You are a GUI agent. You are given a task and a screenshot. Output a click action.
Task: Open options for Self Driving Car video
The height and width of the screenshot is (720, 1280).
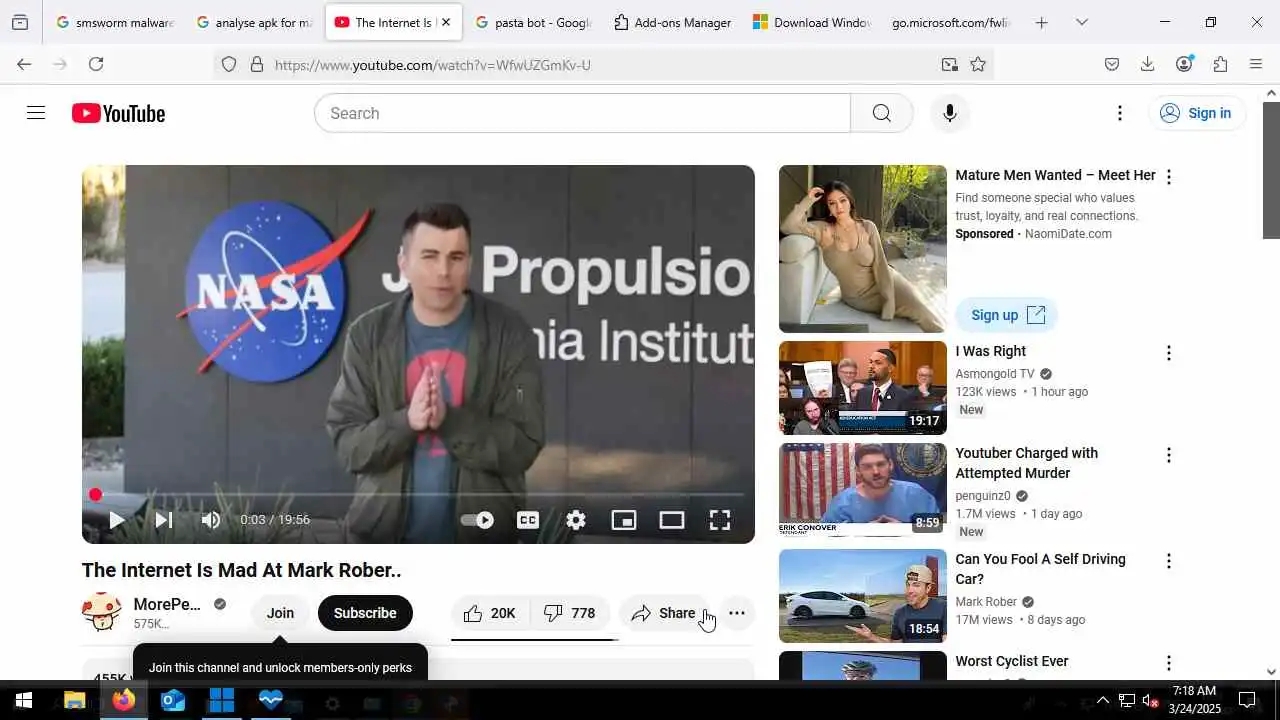click(1168, 561)
